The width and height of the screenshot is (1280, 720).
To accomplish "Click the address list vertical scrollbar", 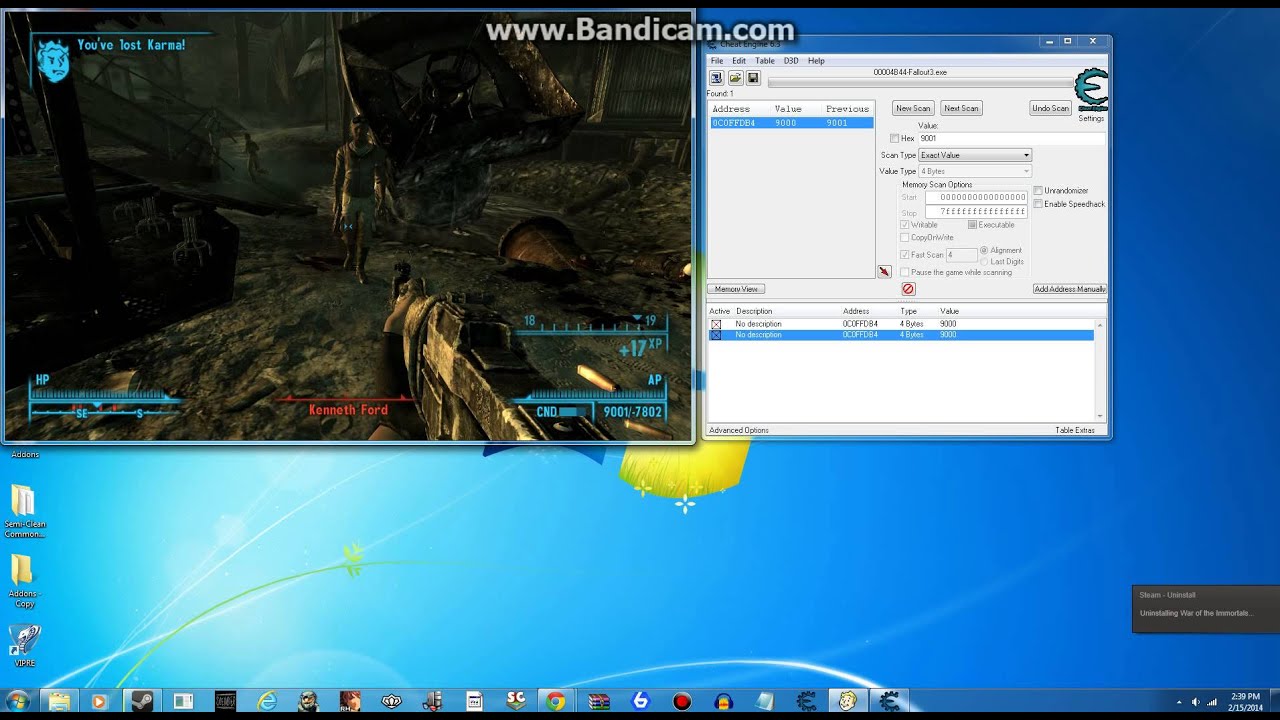I will click(x=1100, y=370).
